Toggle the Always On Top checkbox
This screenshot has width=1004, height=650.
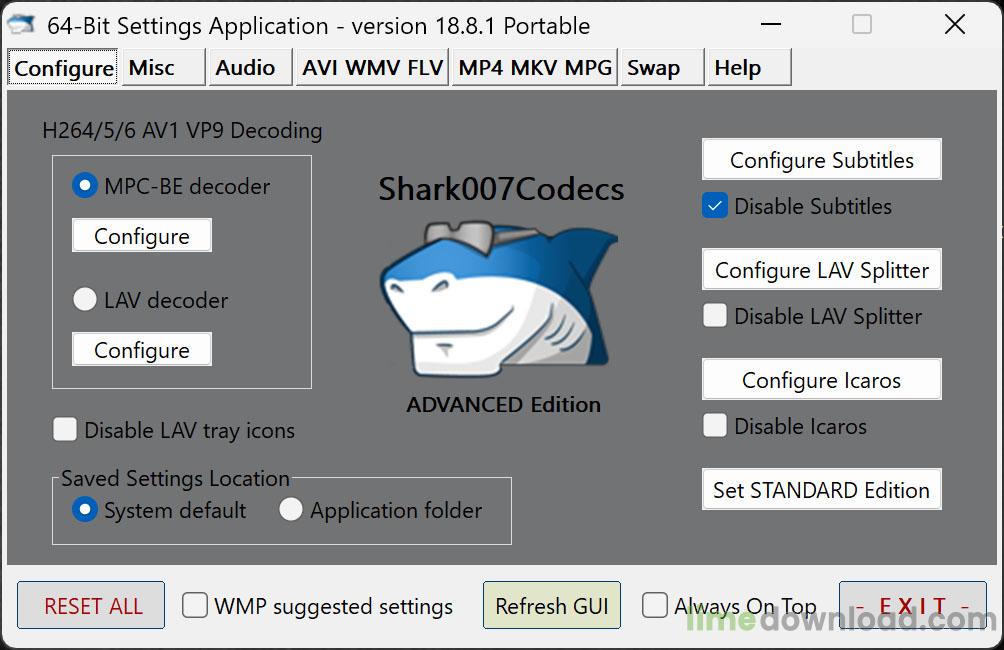pyautogui.click(x=654, y=605)
